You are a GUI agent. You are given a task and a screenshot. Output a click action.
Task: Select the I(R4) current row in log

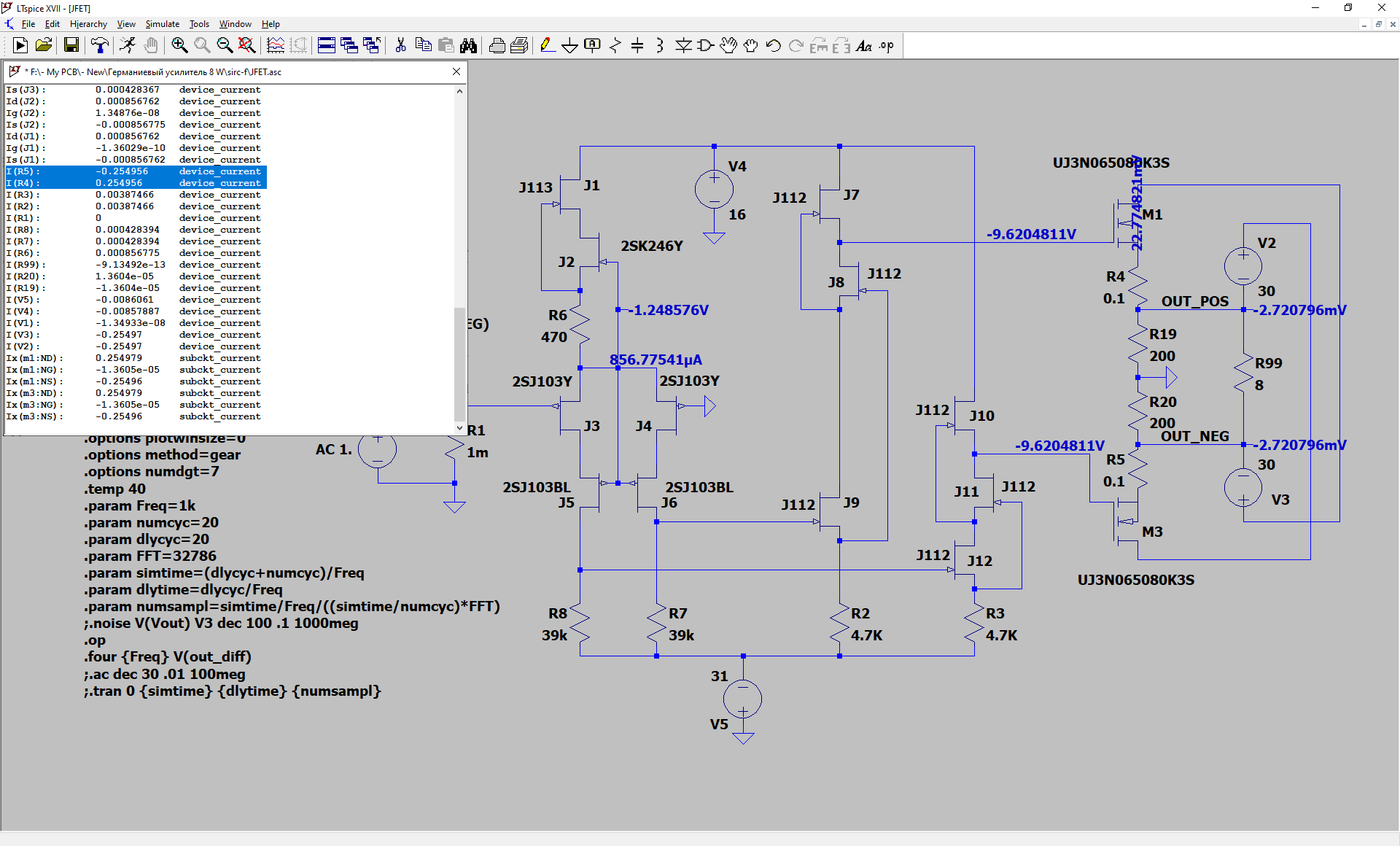click(x=136, y=183)
